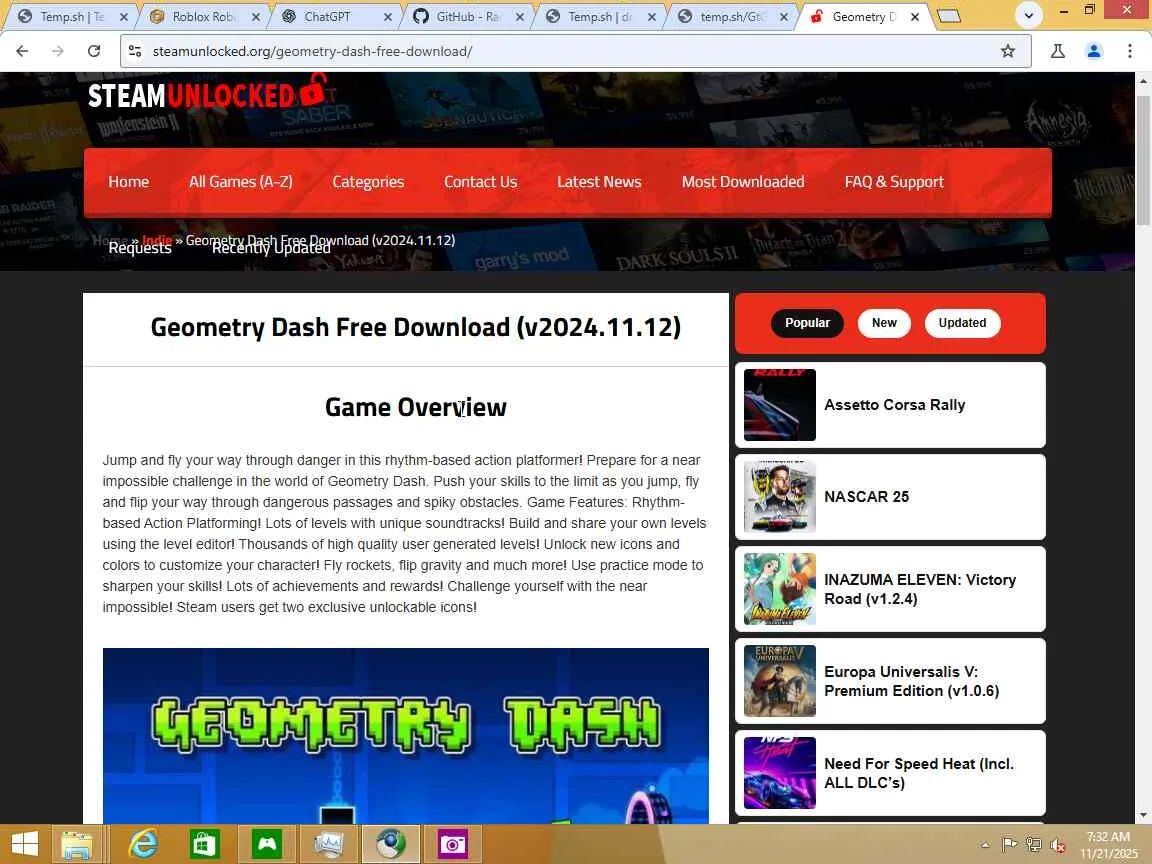The width and height of the screenshot is (1152, 864).
Task: Open the green Xbox Games taskbar icon
Action: coord(266,844)
